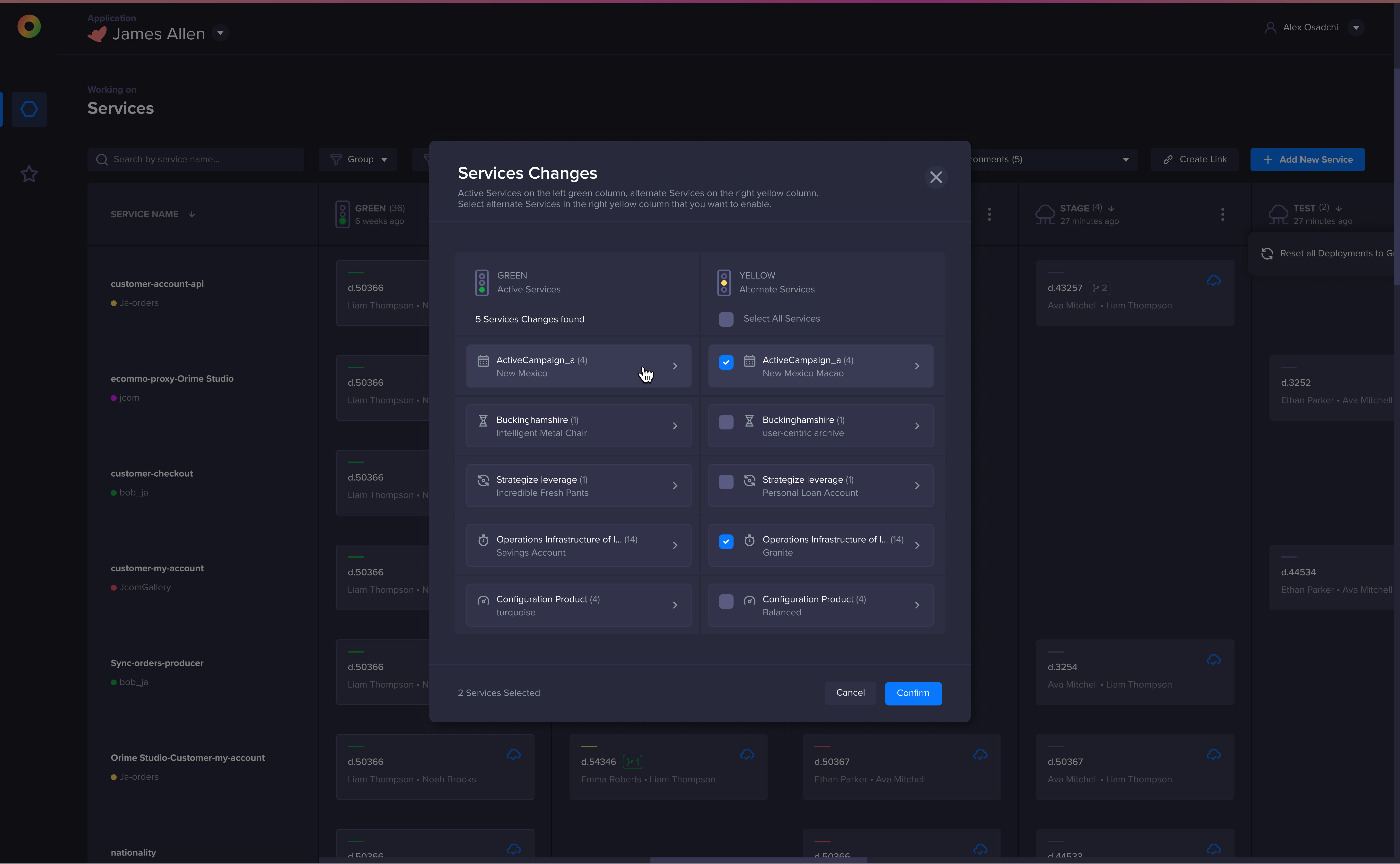Click the green traffic light icon in the dialog

tap(482, 283)
